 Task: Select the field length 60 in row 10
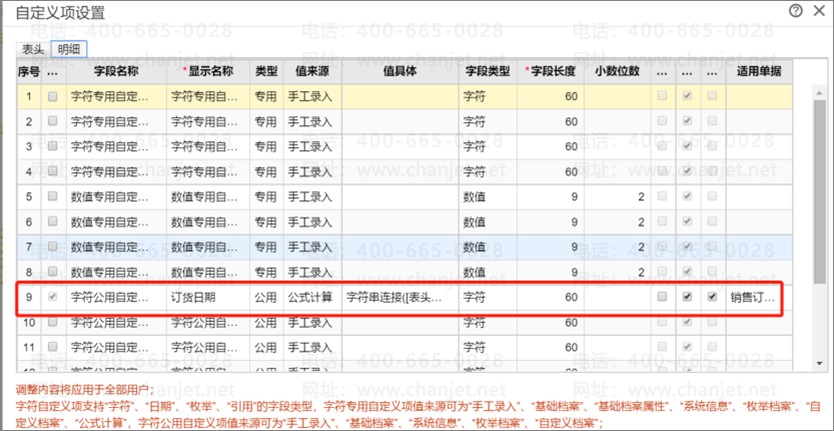click(x=551, y=322)
